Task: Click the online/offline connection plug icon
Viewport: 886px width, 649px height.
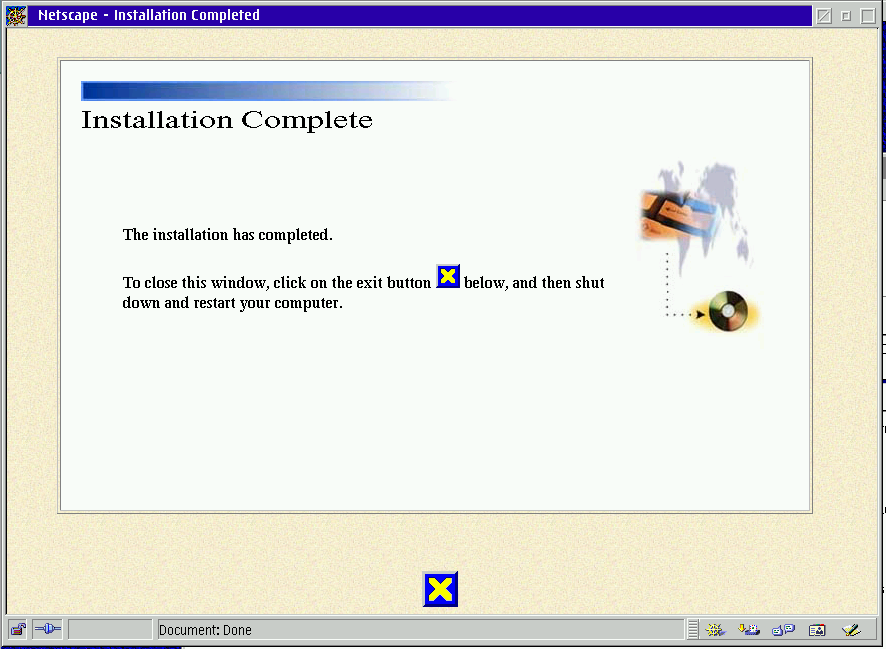Action: [47, 629]
